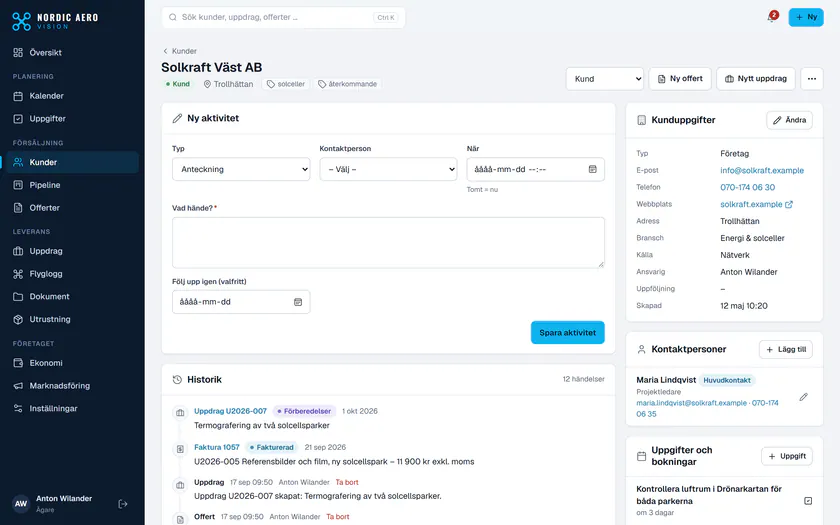Click the Vad hände text area
The image size is (840, 525).
coord(388,243)
